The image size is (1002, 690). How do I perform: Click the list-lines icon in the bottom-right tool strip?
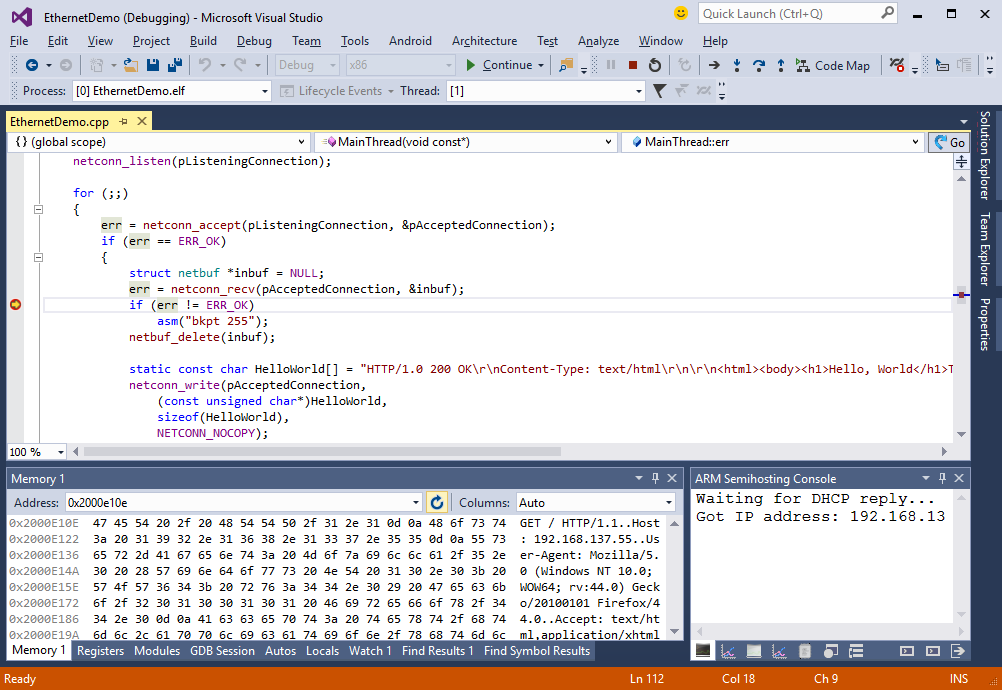[x=856, y=651]
